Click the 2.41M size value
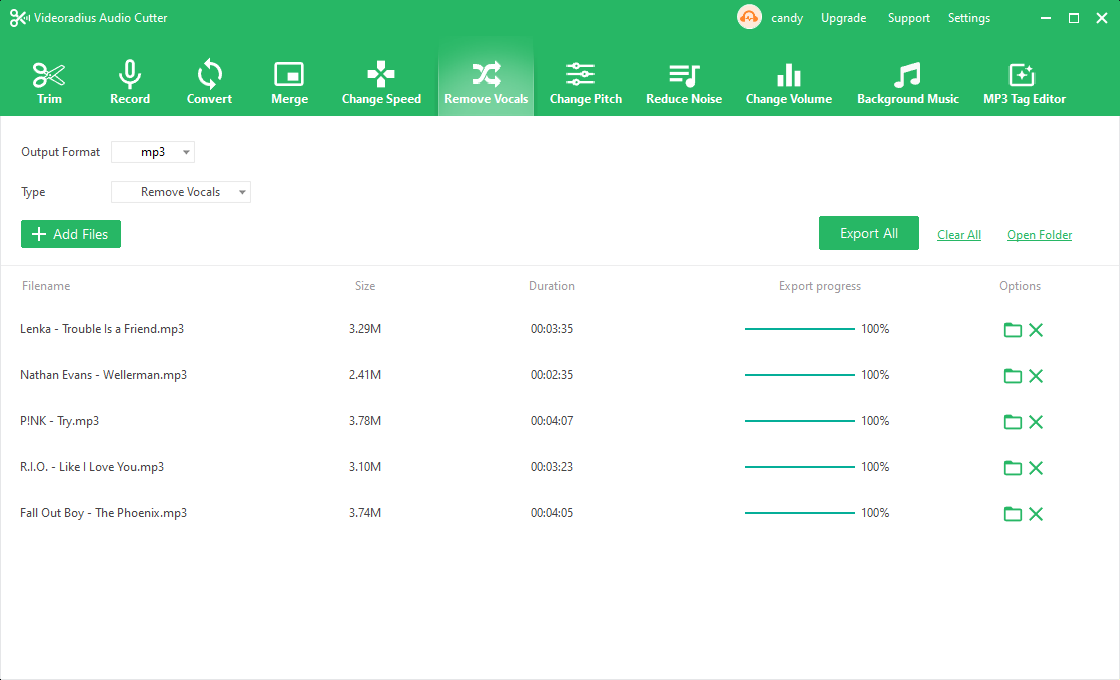The height and width of the screenshot is (680, 1120). [x=365, y=375]
